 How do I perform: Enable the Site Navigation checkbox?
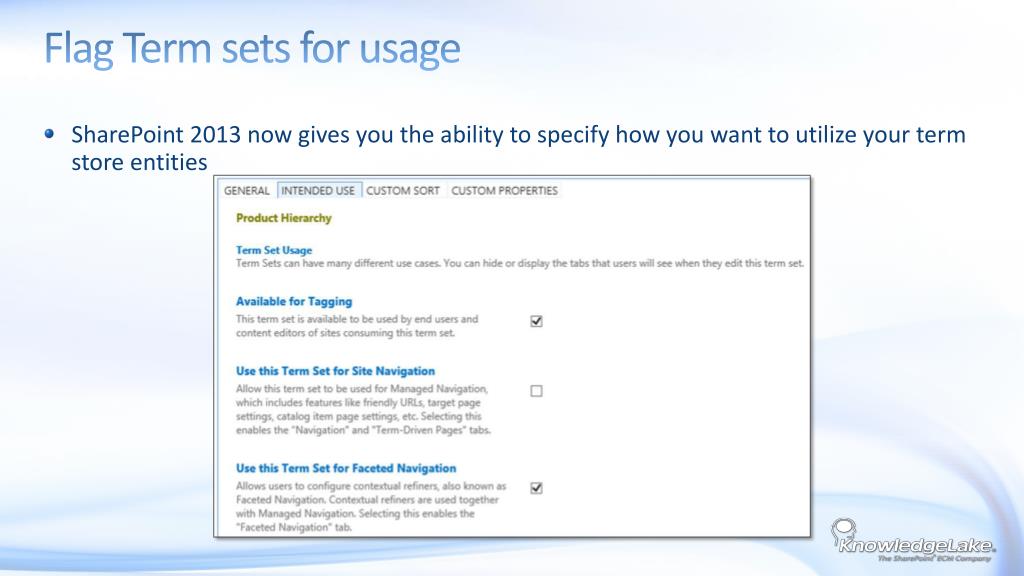pyautogui.click(x=536, y=391)
